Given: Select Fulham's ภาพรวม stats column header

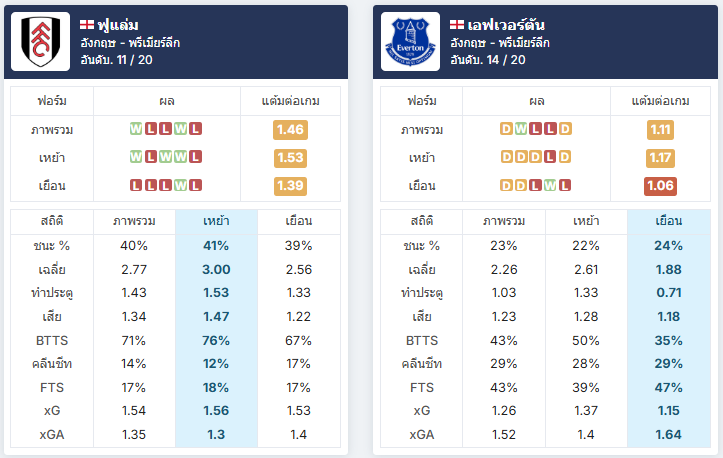Looking at the screenshot, I should 134,221.
